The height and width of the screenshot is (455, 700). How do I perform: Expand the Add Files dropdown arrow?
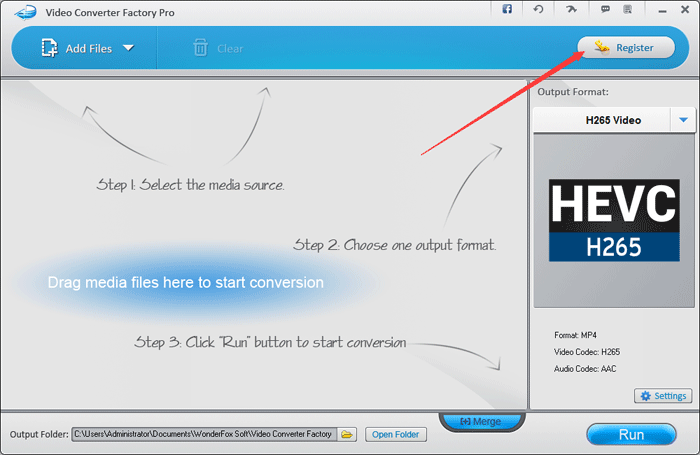click(x=129, y=48)
